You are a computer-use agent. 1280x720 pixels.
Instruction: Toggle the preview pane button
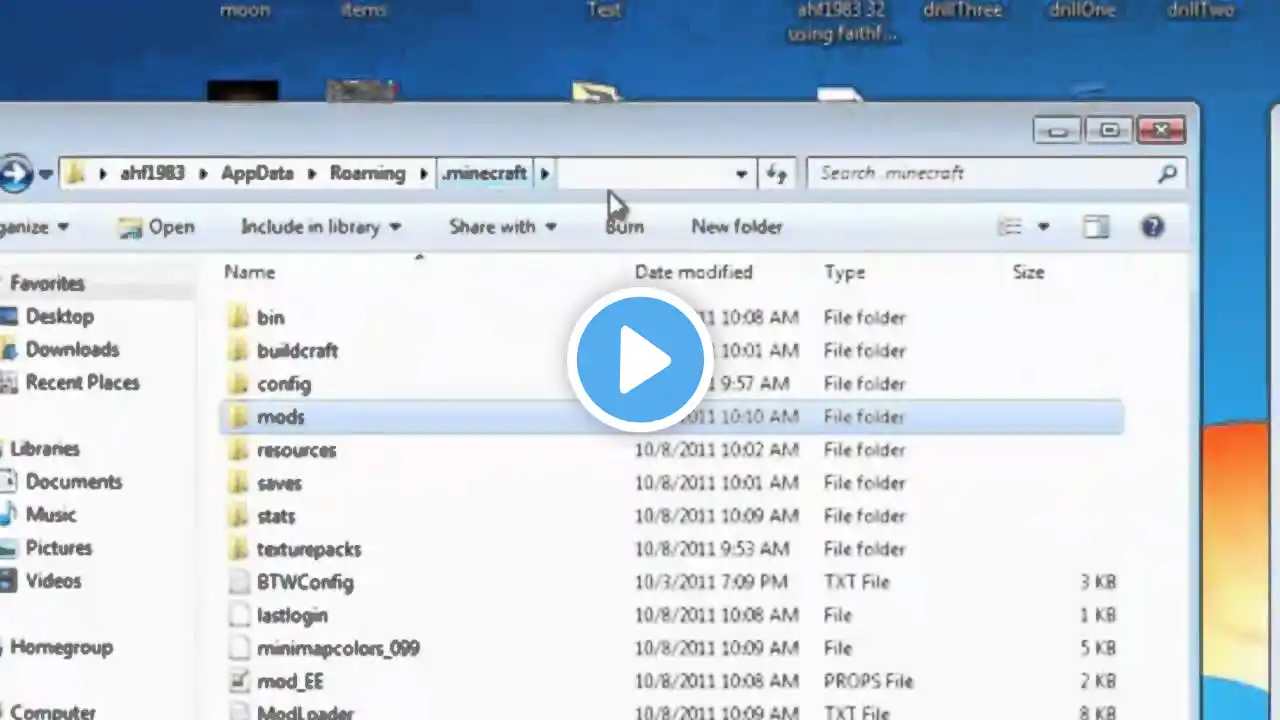1096,227
